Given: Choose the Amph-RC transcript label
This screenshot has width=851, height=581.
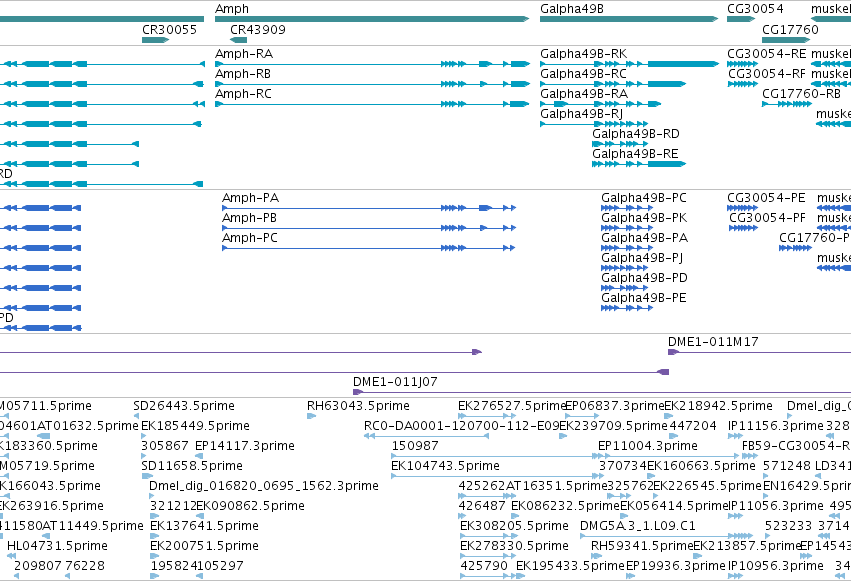Looking at the screenshot, I should 244,94.
